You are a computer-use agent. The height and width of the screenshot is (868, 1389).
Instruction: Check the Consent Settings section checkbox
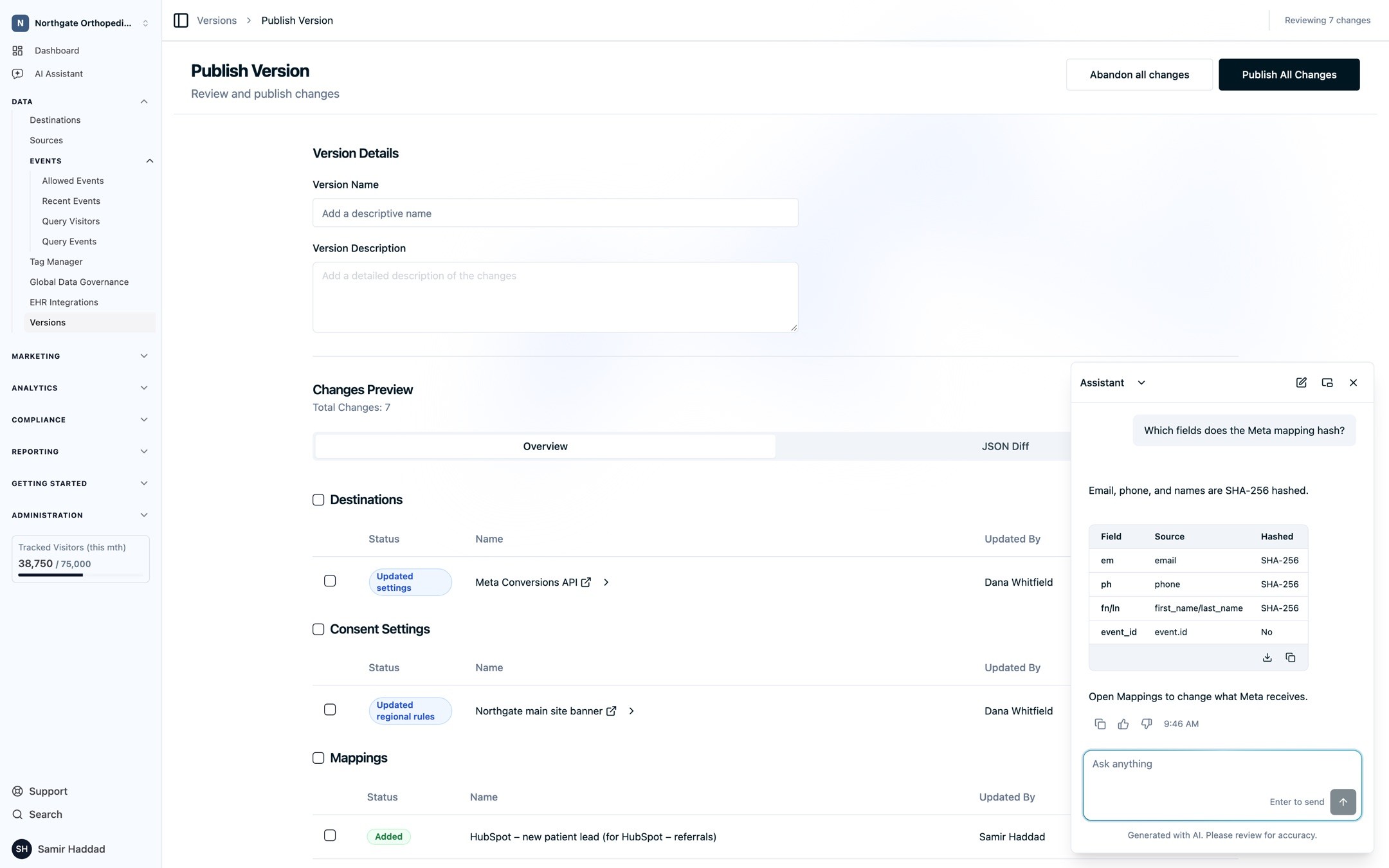pyautogui.click(x=318, y=629)
